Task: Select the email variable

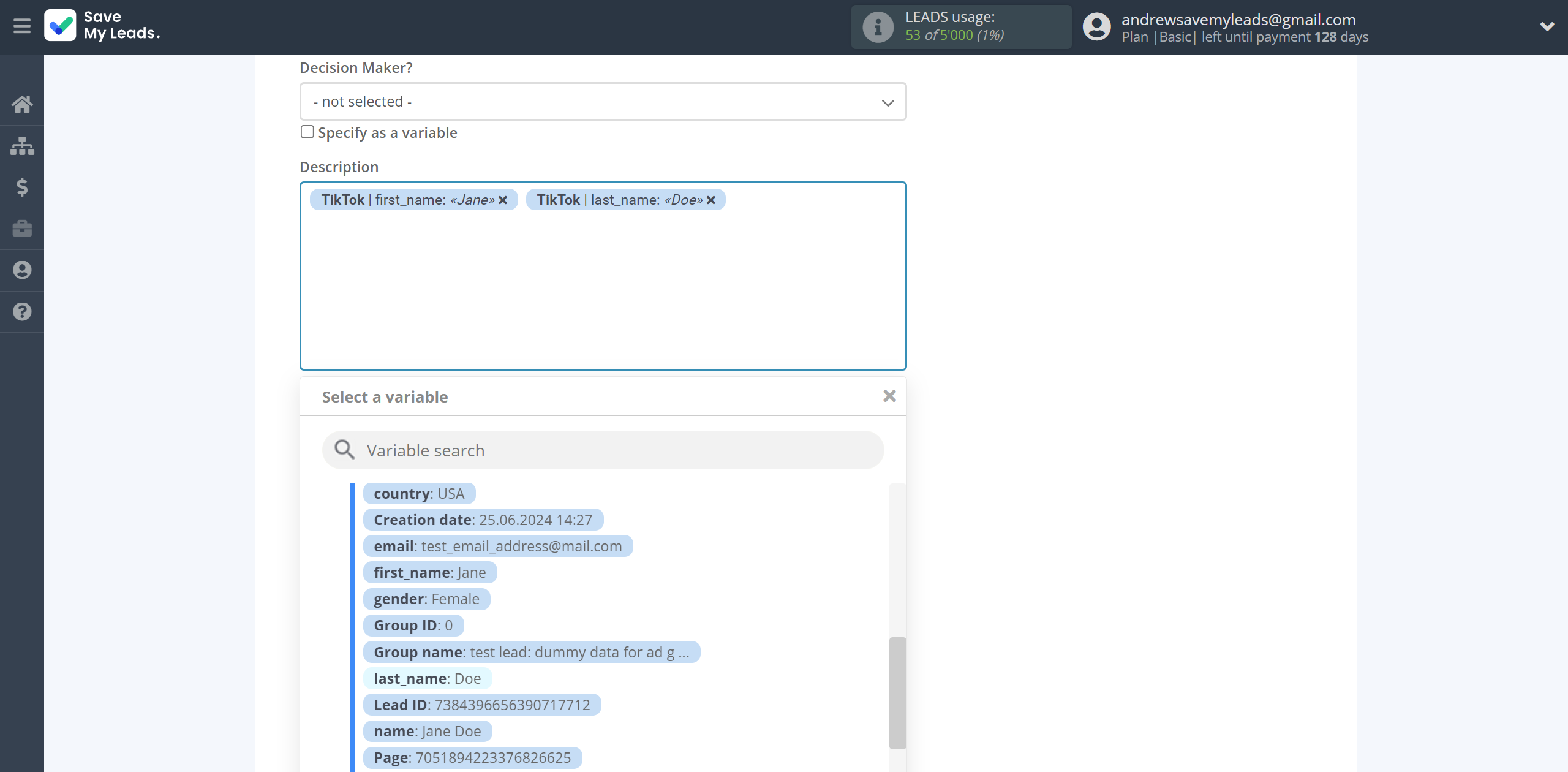Action: tap(498, 547)
